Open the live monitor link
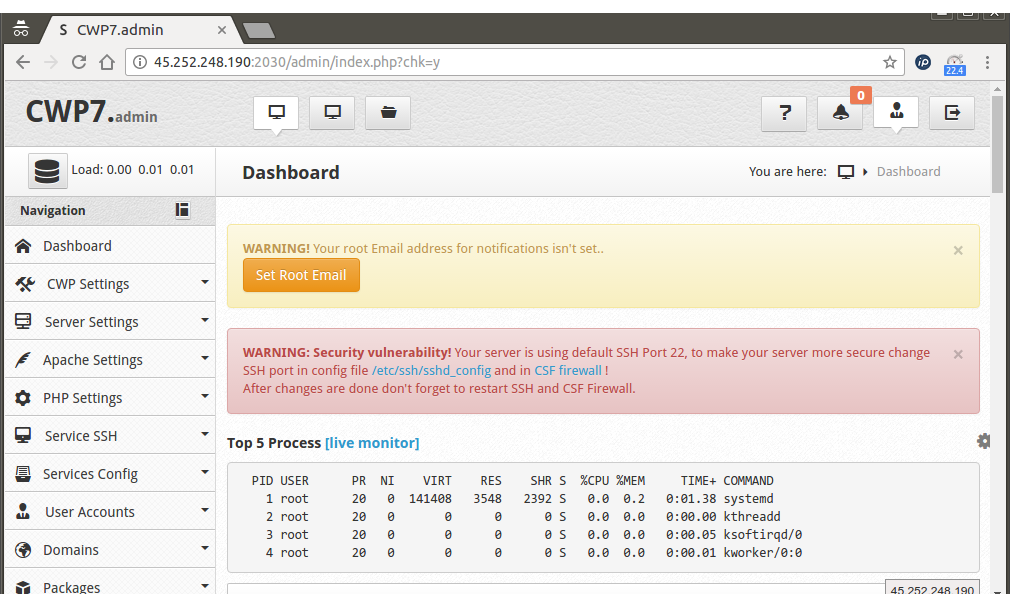 372,443
